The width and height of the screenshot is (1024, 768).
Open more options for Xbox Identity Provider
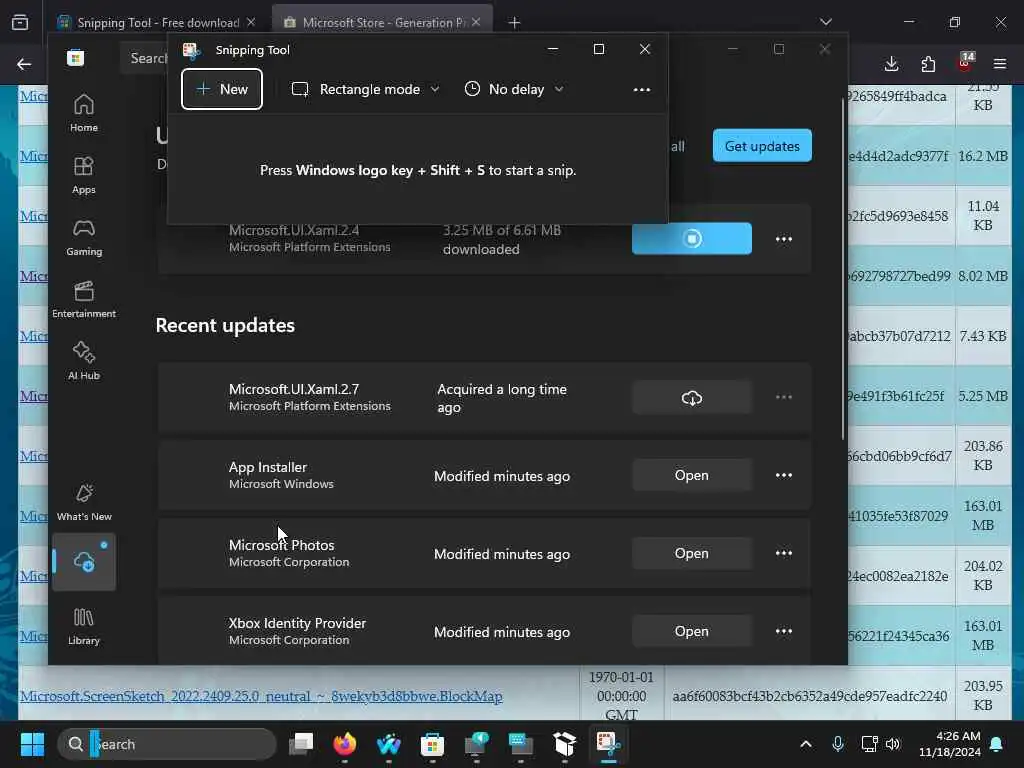(x=784, y=632)
